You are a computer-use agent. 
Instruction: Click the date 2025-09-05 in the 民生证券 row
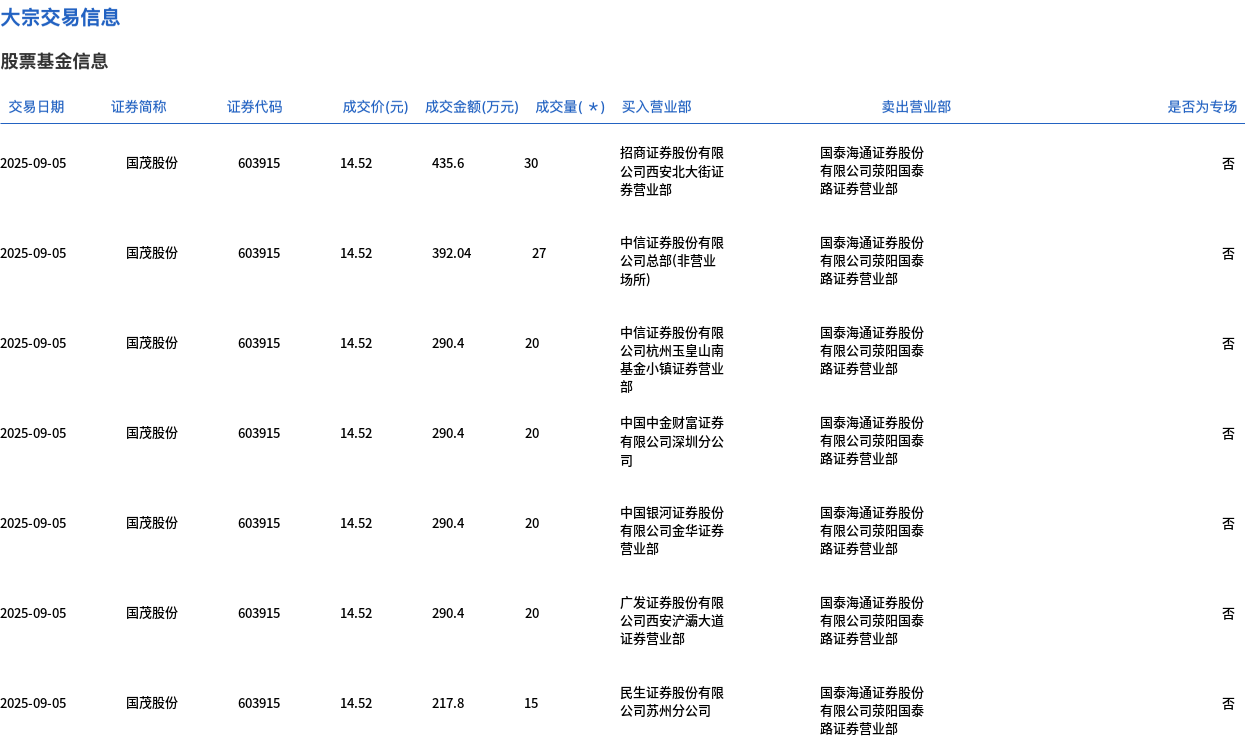click(x=33, y=703)
